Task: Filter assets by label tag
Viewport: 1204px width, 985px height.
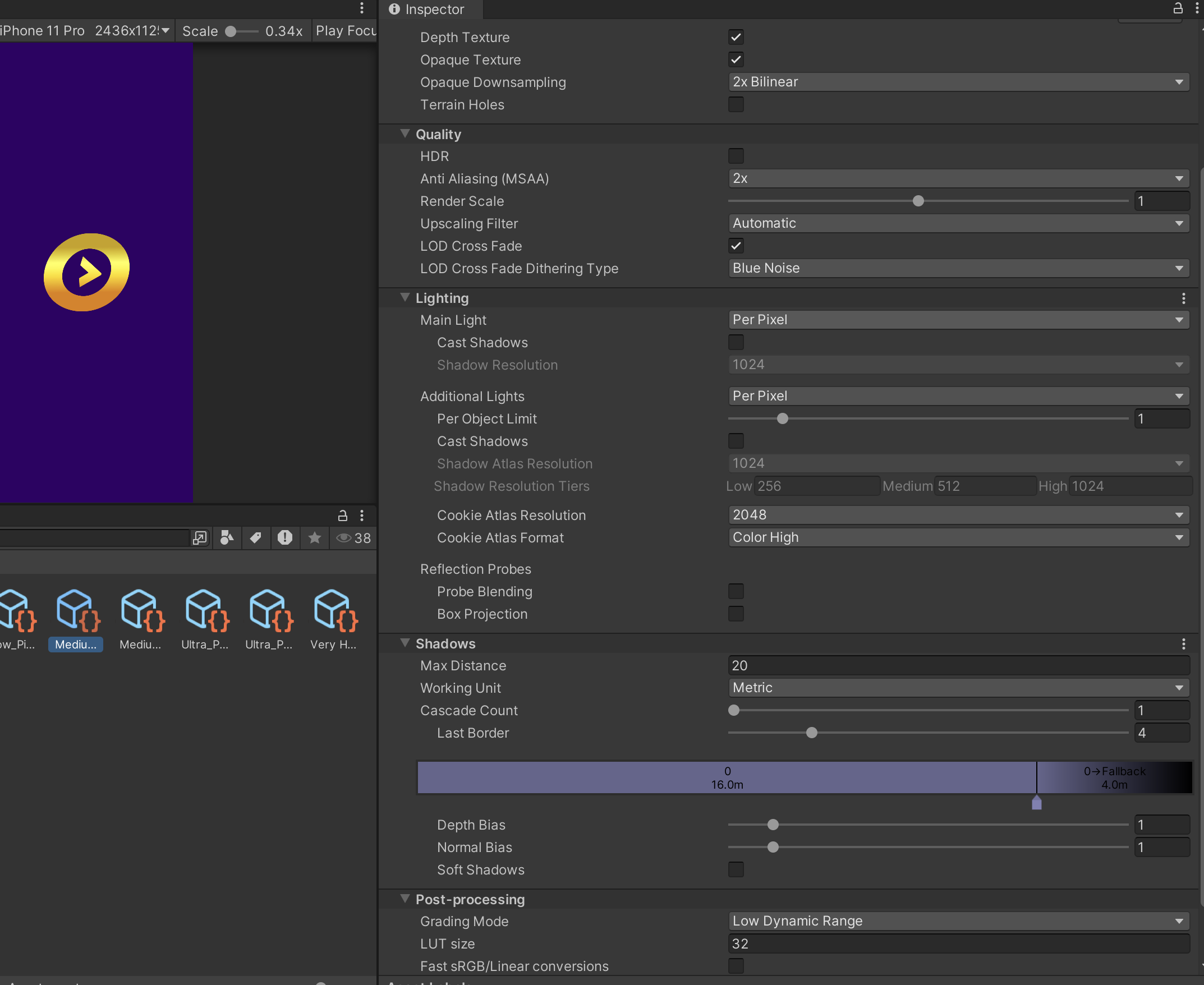Action: 256,538
